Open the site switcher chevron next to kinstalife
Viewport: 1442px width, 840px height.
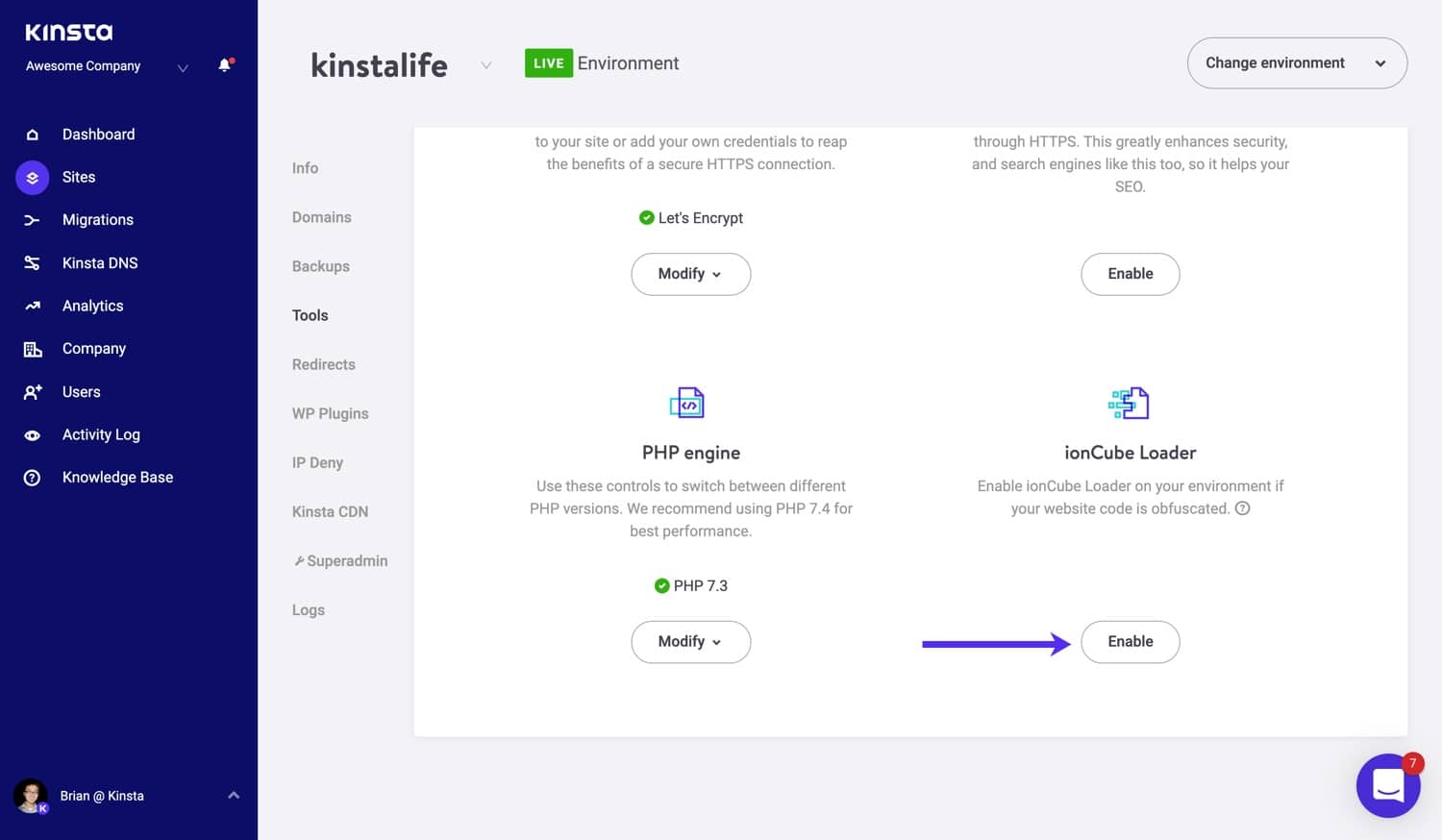pyautogui.click(x=486, y=63)
